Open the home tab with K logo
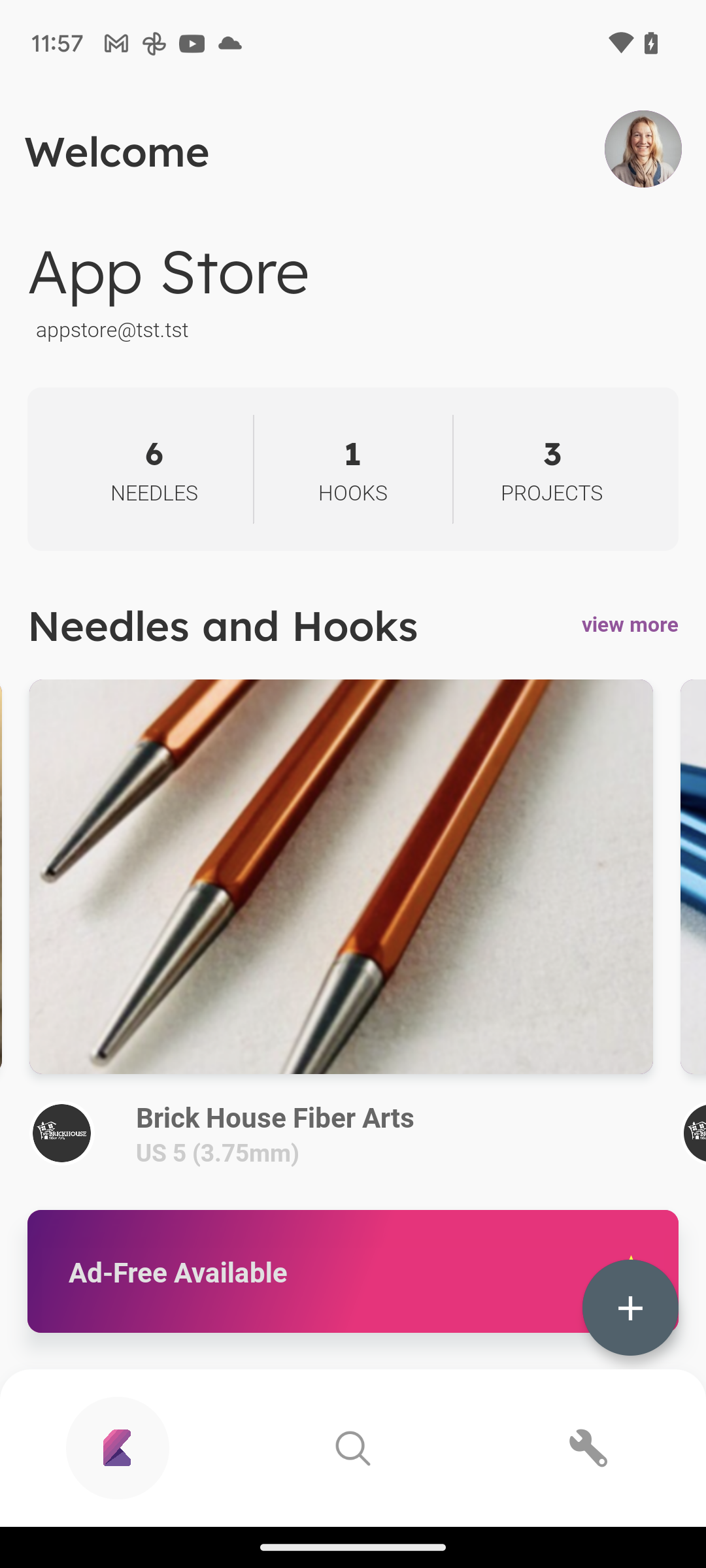The width and height of the screenshot is (706, 1568). pos(118,1448)
